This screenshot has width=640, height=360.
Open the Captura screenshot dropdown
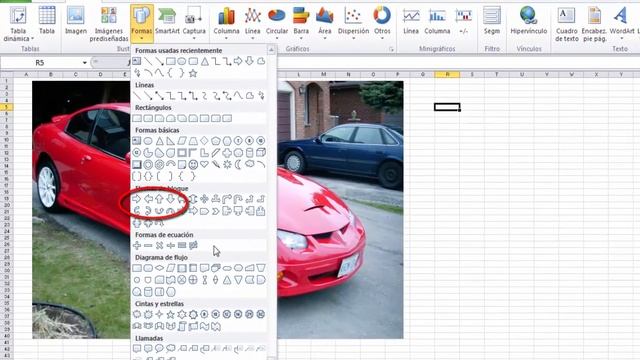click(194, 24)
